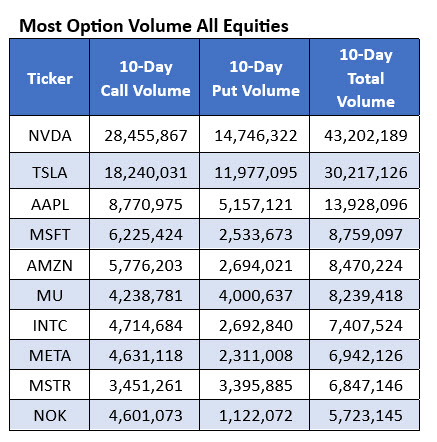Screen dimensions: 437x442
Task: Click NVDA call volume 28,455,867
Action: point(146,135)
